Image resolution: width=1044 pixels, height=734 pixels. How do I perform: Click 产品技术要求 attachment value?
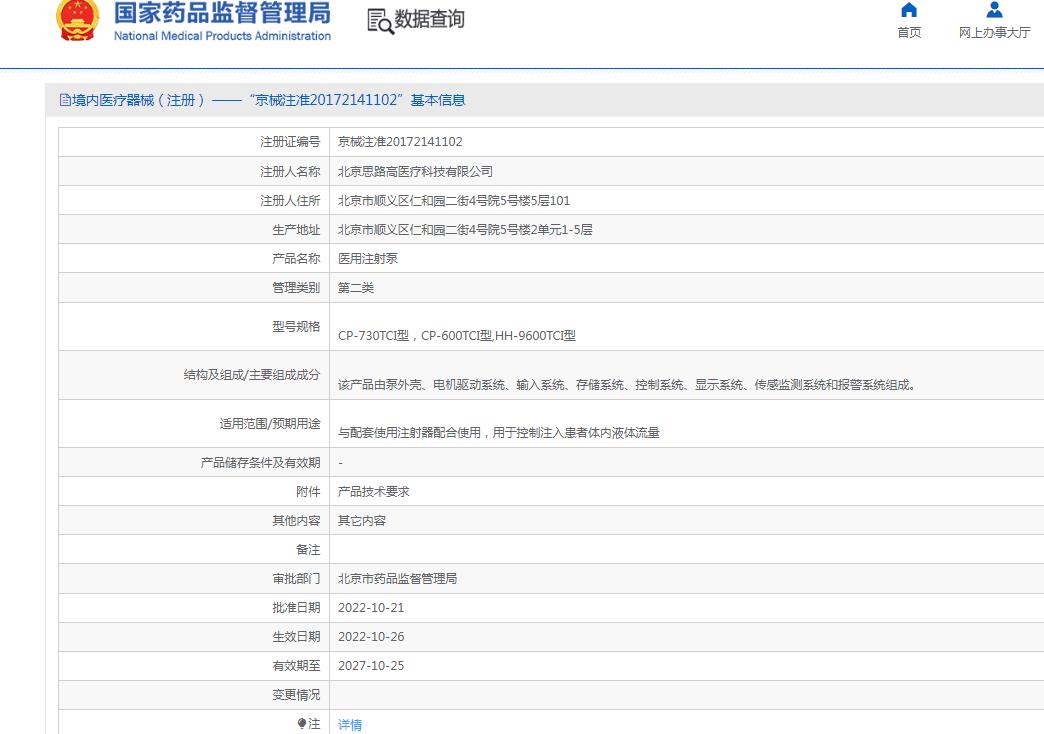[x=374, y=492]
